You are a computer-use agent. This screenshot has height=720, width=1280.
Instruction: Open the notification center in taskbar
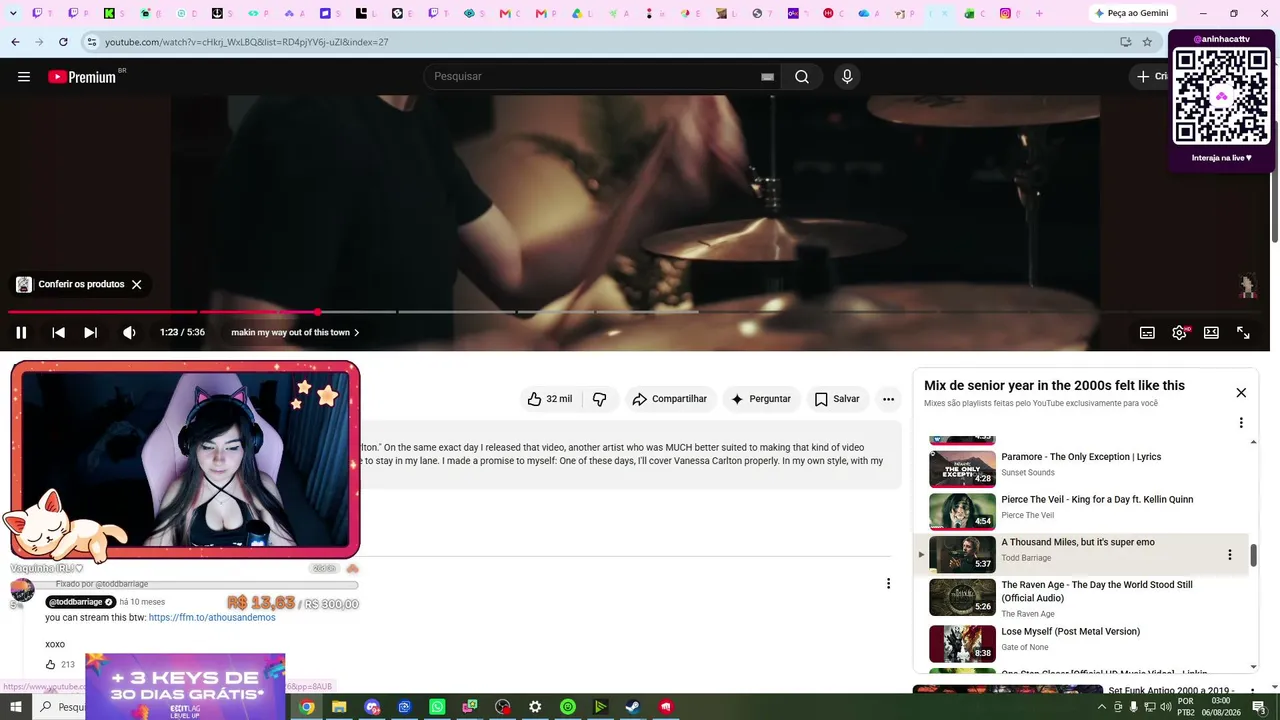1259,707
